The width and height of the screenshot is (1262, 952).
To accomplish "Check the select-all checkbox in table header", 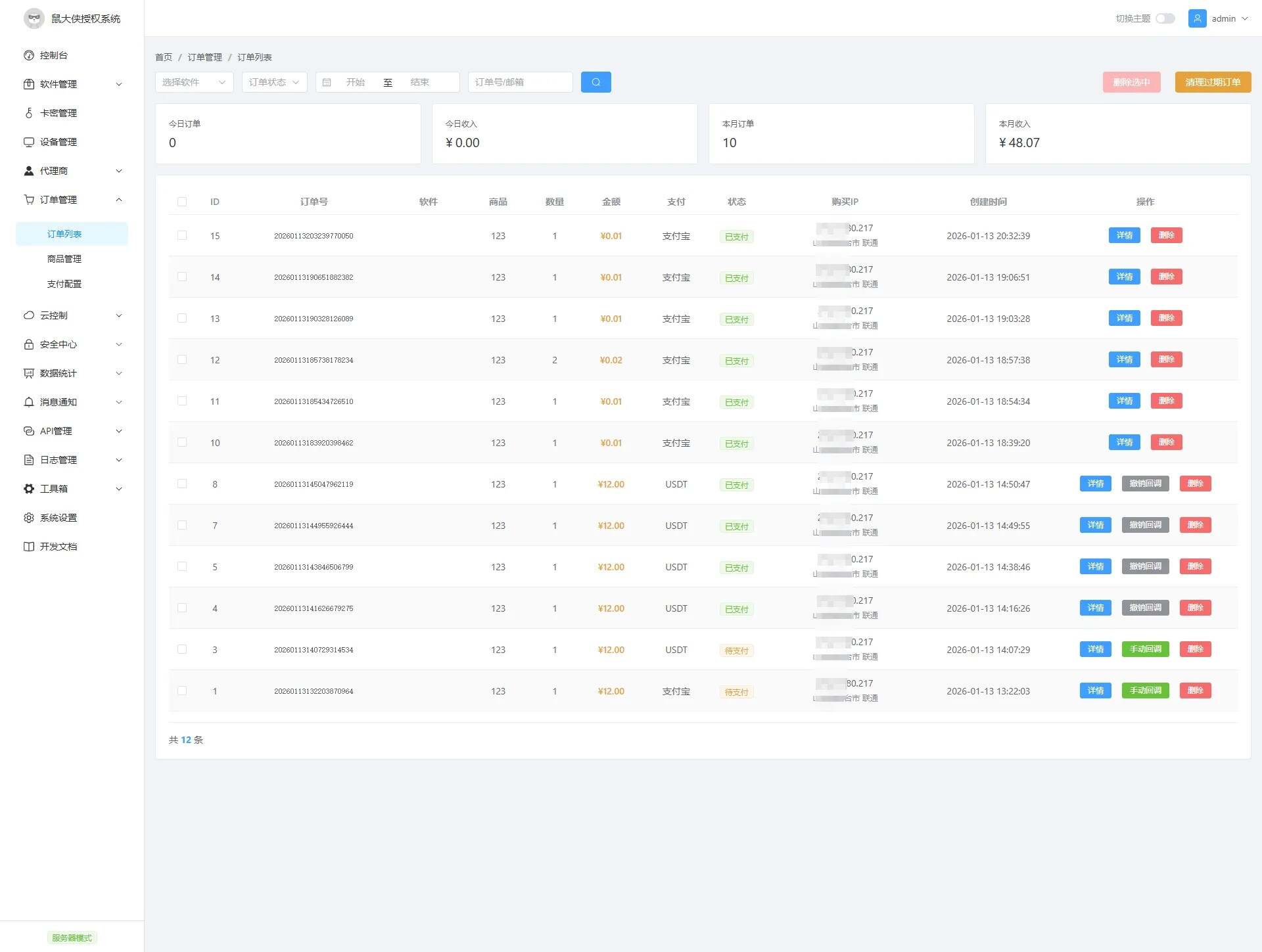I will pyautogui.click(x=182, y=202).
